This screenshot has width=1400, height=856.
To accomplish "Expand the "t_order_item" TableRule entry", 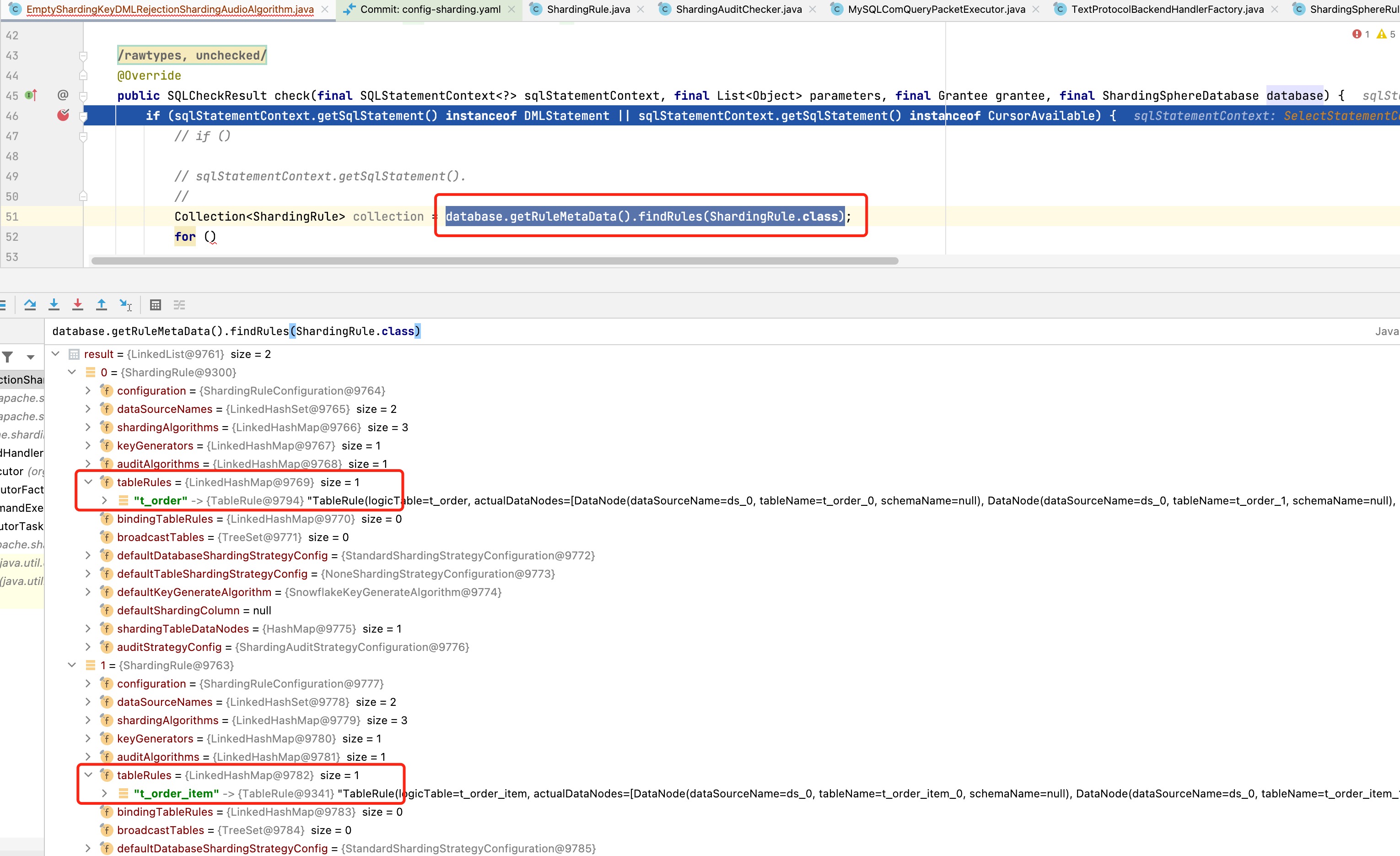I will coord(105,793).
